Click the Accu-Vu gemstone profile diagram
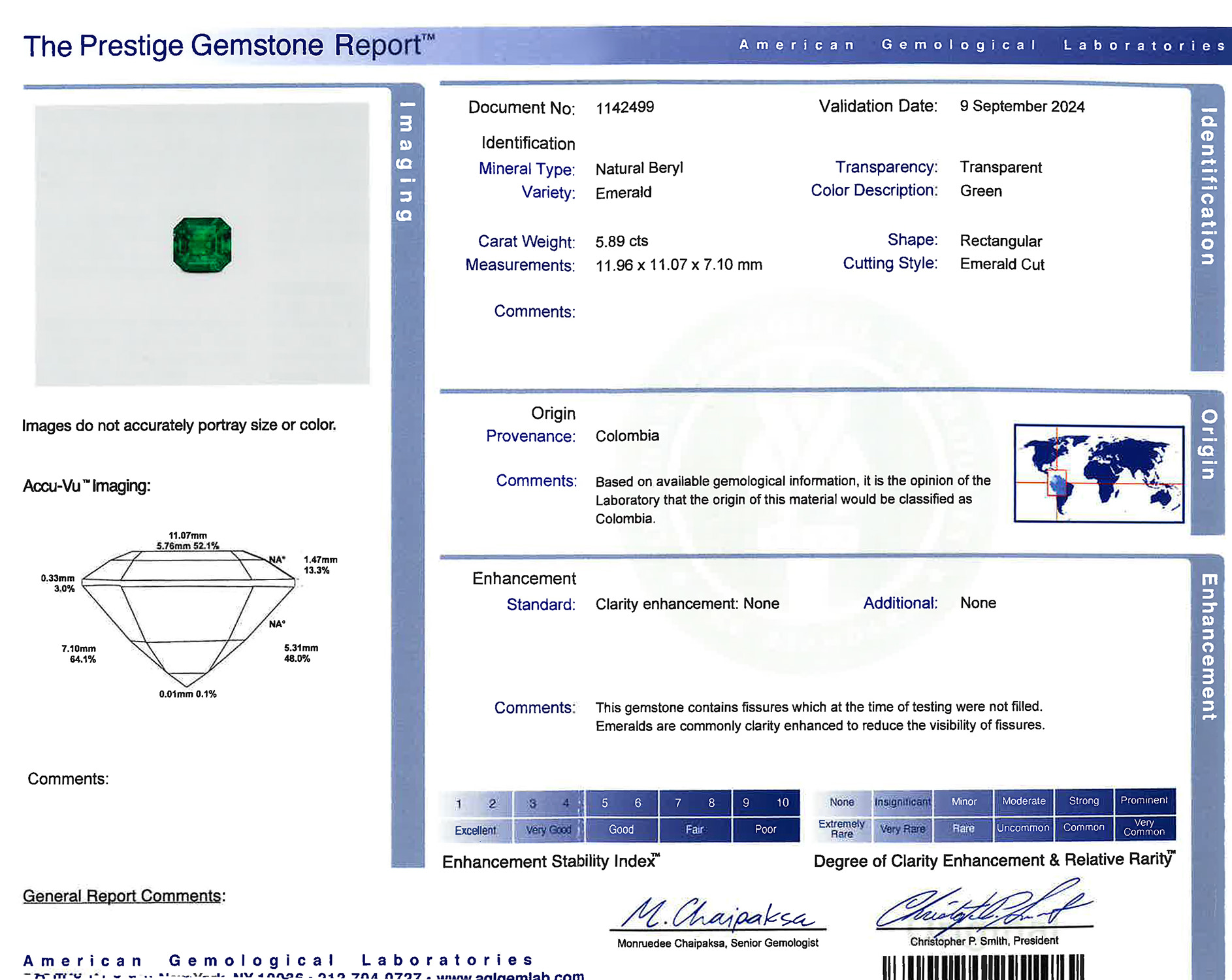Image resolution: width=1232 pixels, height=980 pixels. pos(188,614)
